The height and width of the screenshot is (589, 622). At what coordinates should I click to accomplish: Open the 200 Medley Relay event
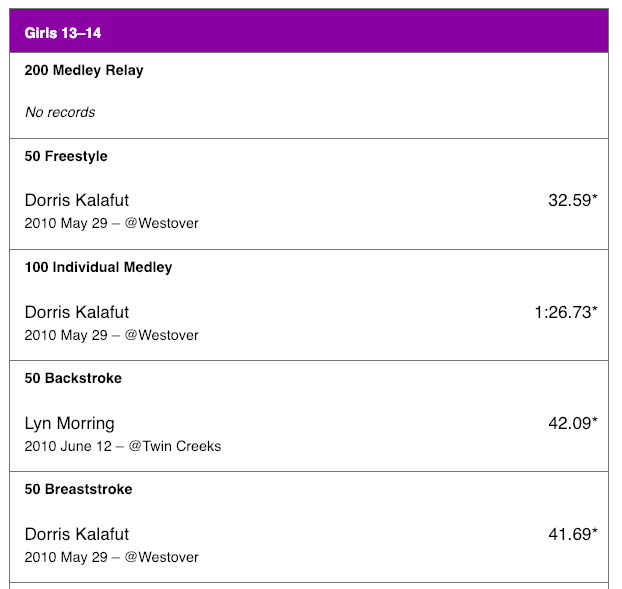[x=84, y=71]
